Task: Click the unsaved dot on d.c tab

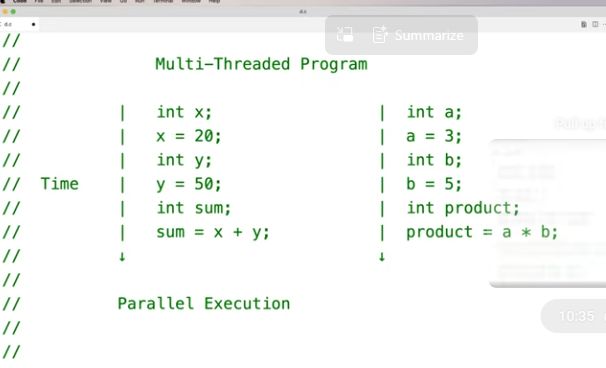Action: point(34,24)
